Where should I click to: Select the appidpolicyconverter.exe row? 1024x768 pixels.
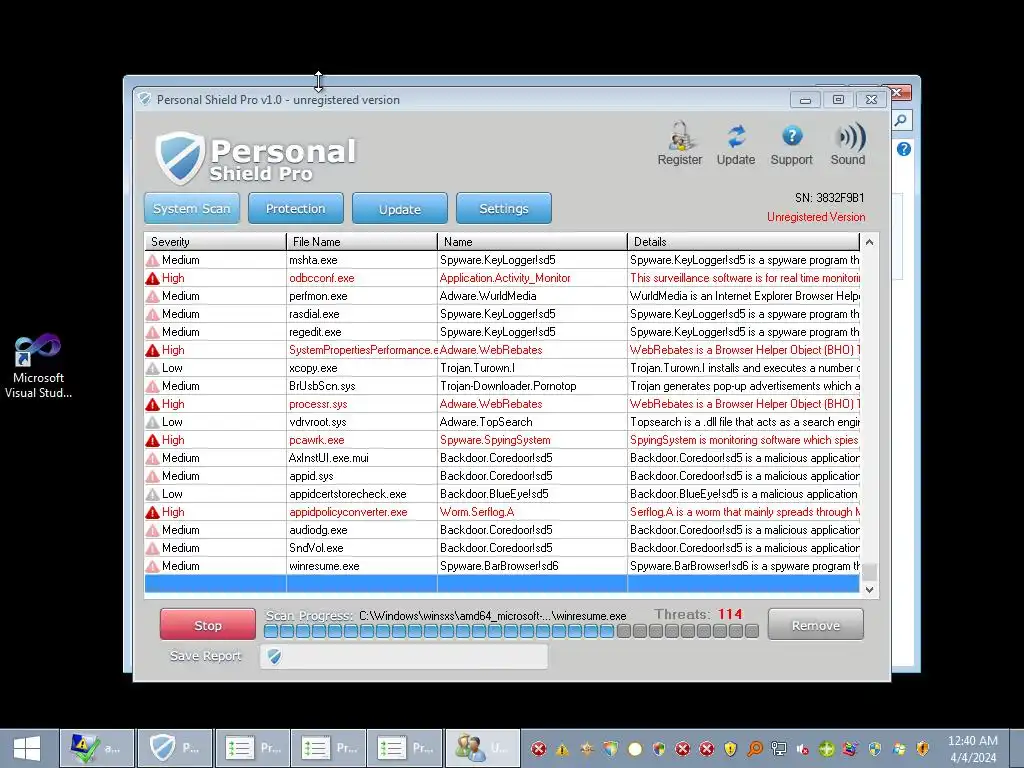502,512
